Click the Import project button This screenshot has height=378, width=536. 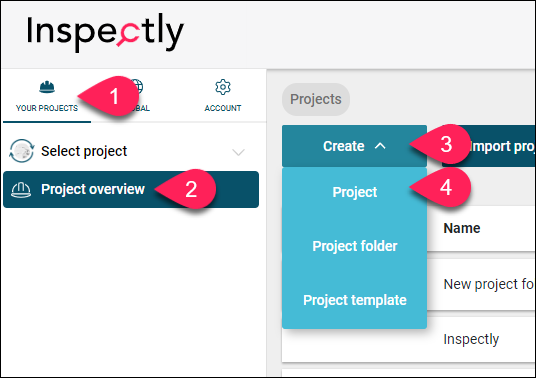[x=489, y=146]
